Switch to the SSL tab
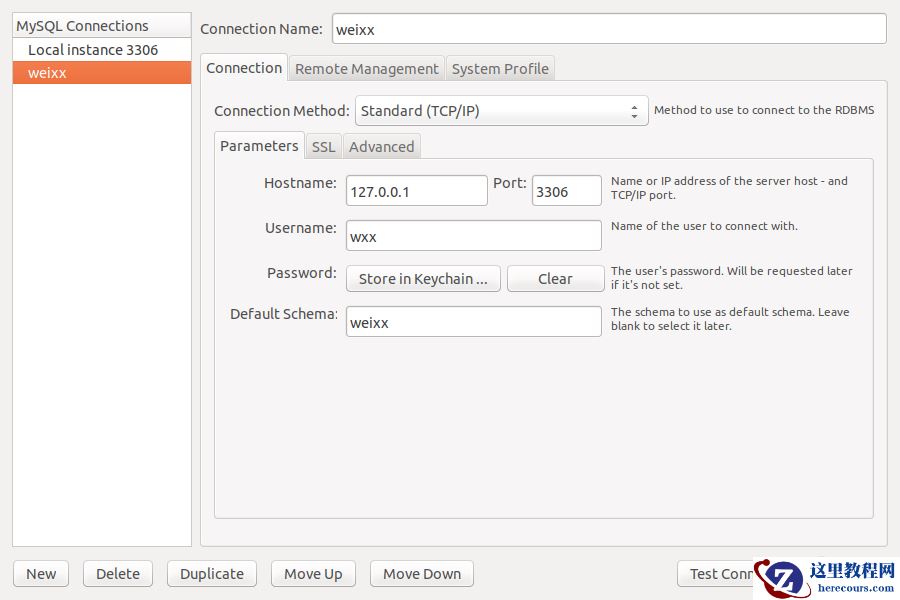 point(323,146)
